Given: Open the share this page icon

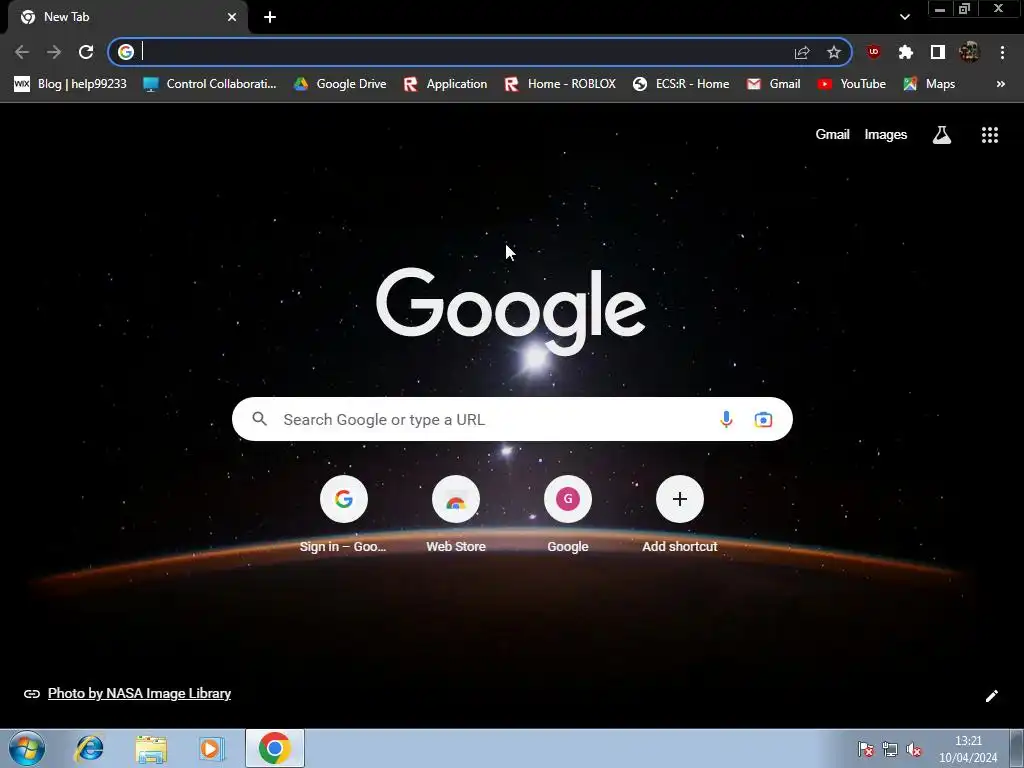Looking at the screenshot, I should (802, 52).
